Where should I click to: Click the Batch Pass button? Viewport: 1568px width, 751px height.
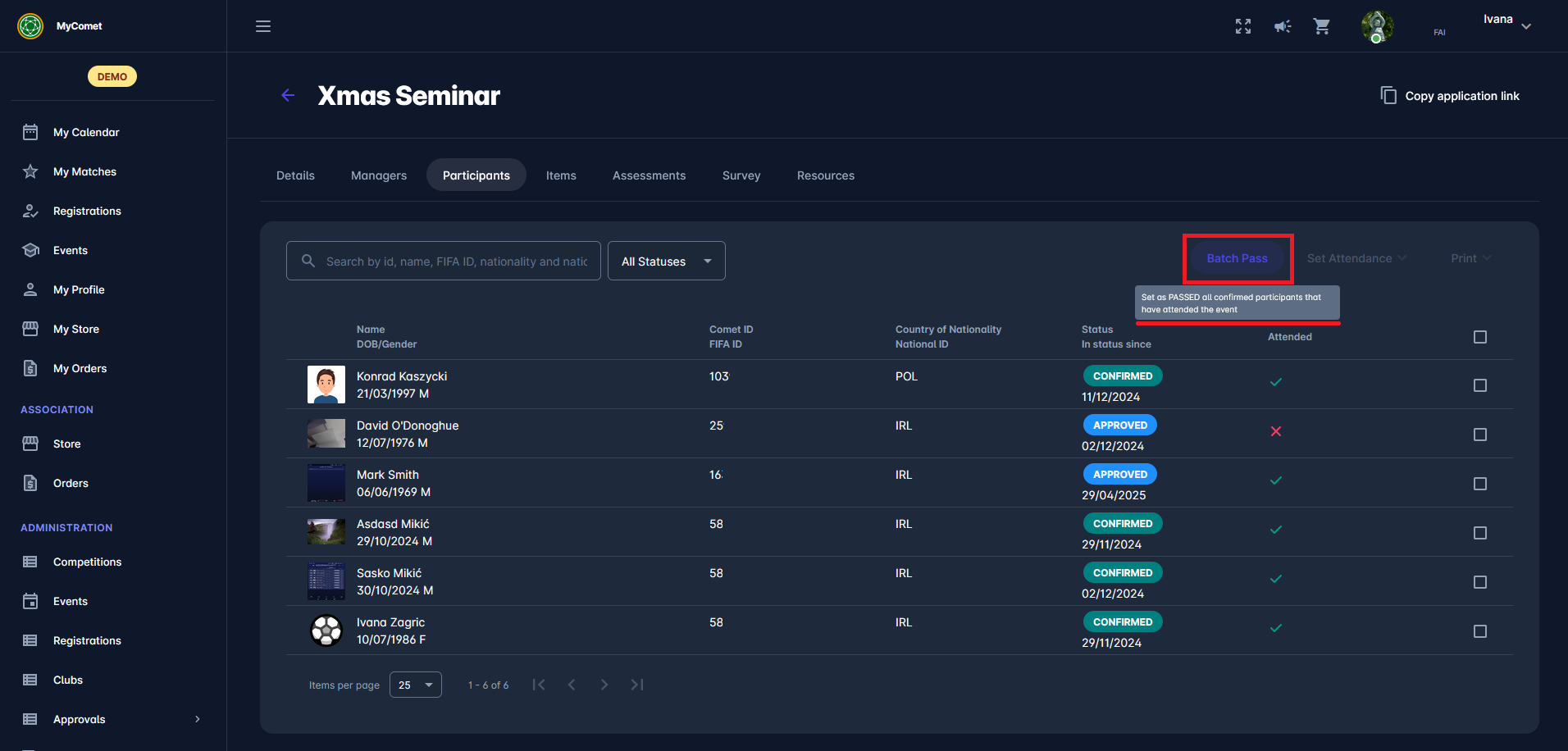[x=1237, y=258]
